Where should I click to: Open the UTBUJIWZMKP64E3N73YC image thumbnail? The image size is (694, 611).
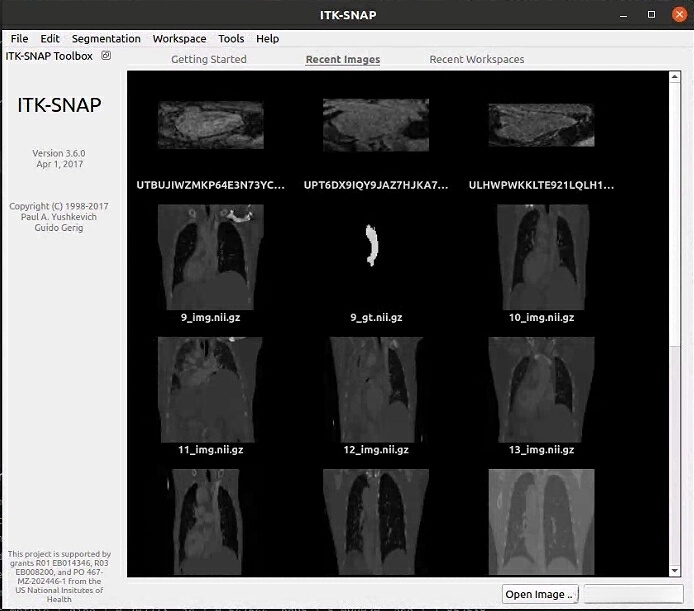(211, 125)
